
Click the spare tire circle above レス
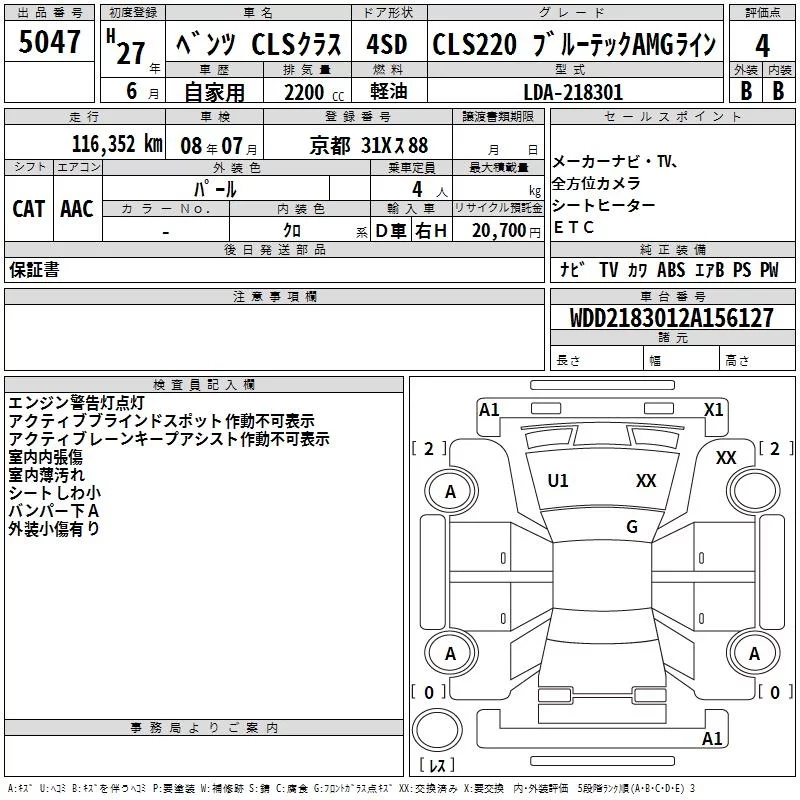[437, 730]
